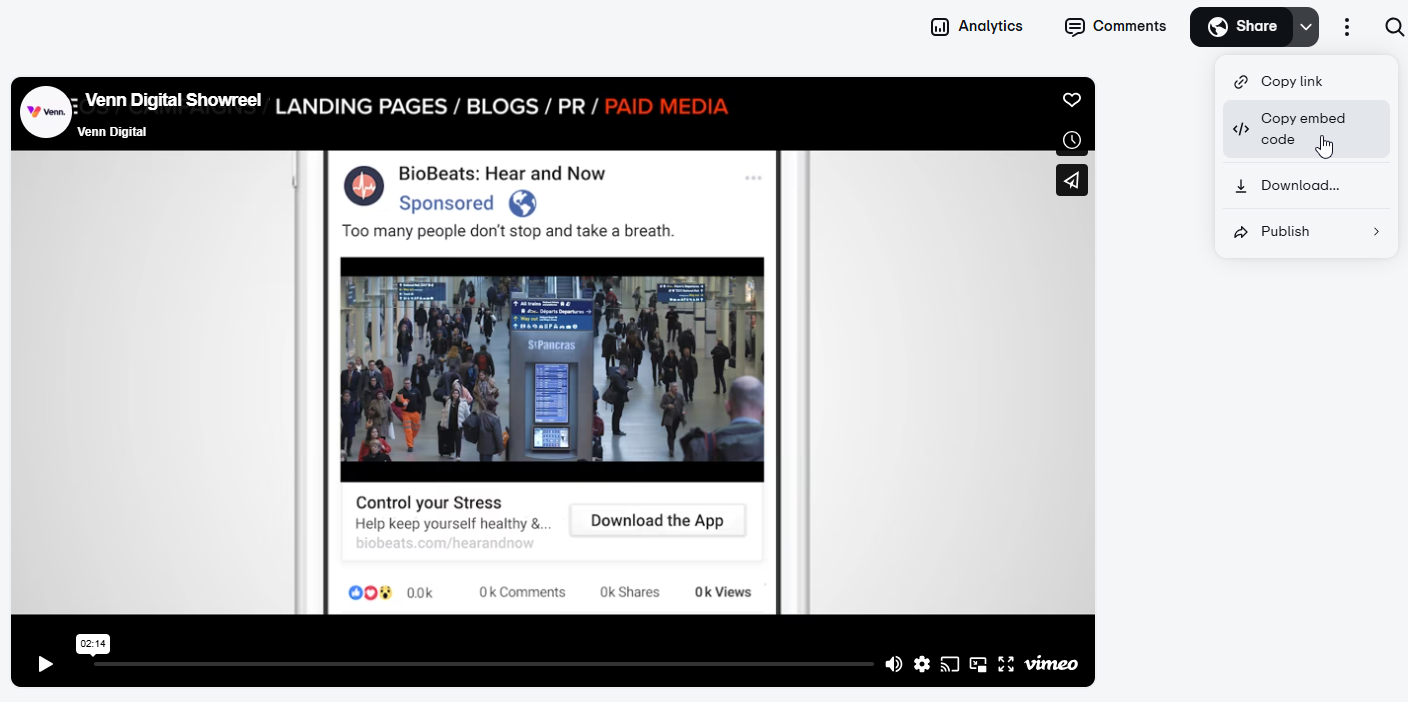
Task: Click the Publish submenu chevron
Action: (1376, 231)
